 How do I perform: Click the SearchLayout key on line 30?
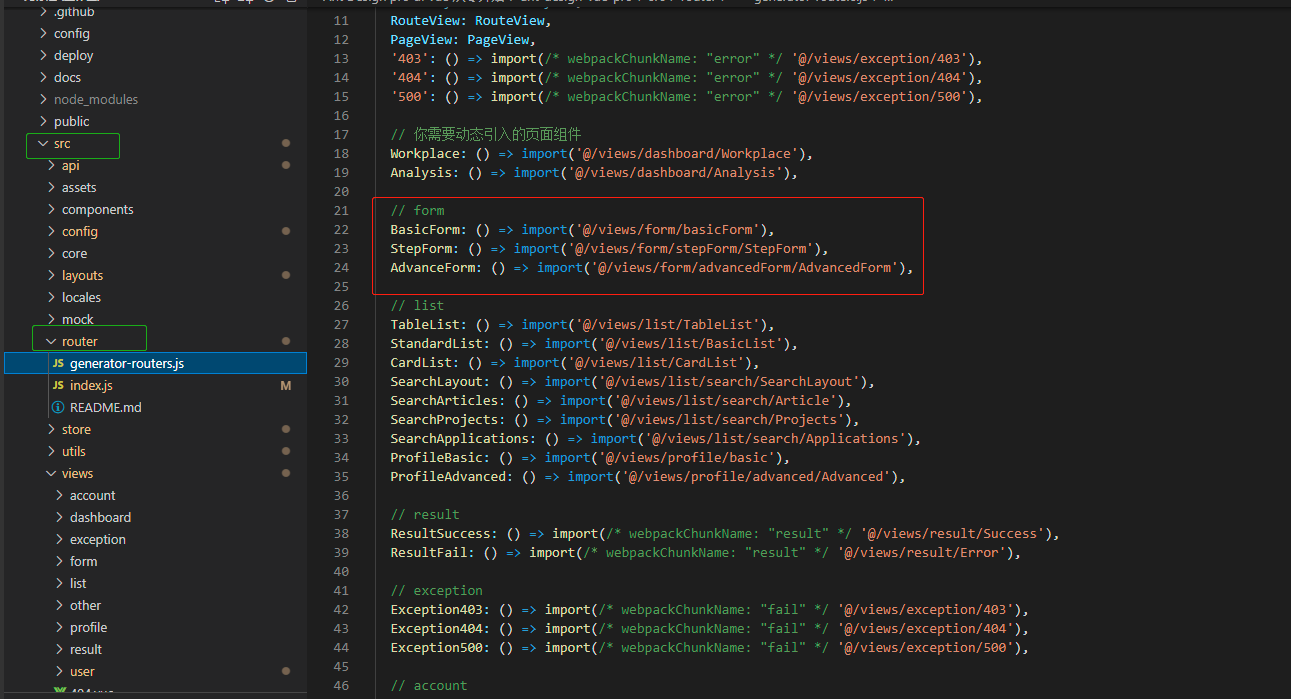pos(436,381)
